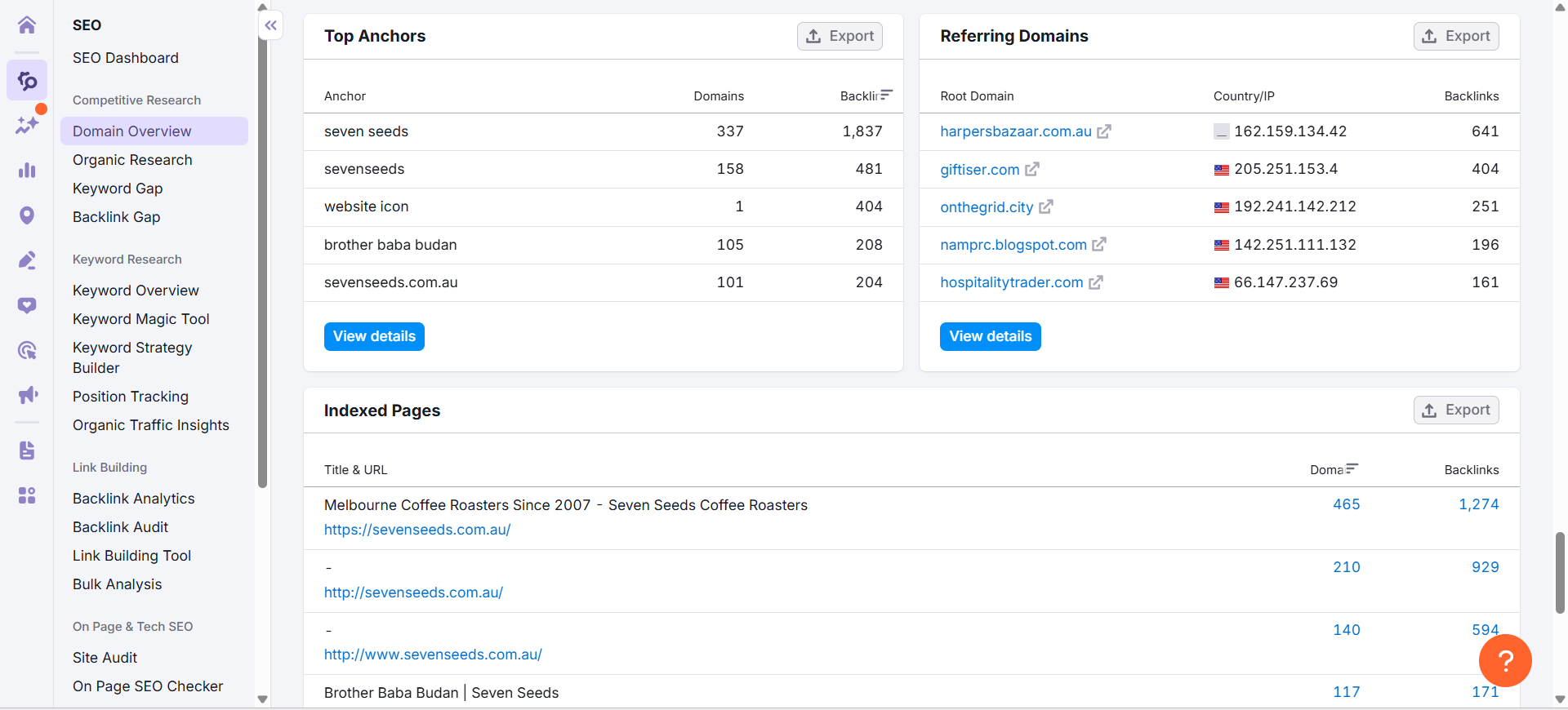Go to Keyword Magic Tool in the sidebar

coord(140,319)
